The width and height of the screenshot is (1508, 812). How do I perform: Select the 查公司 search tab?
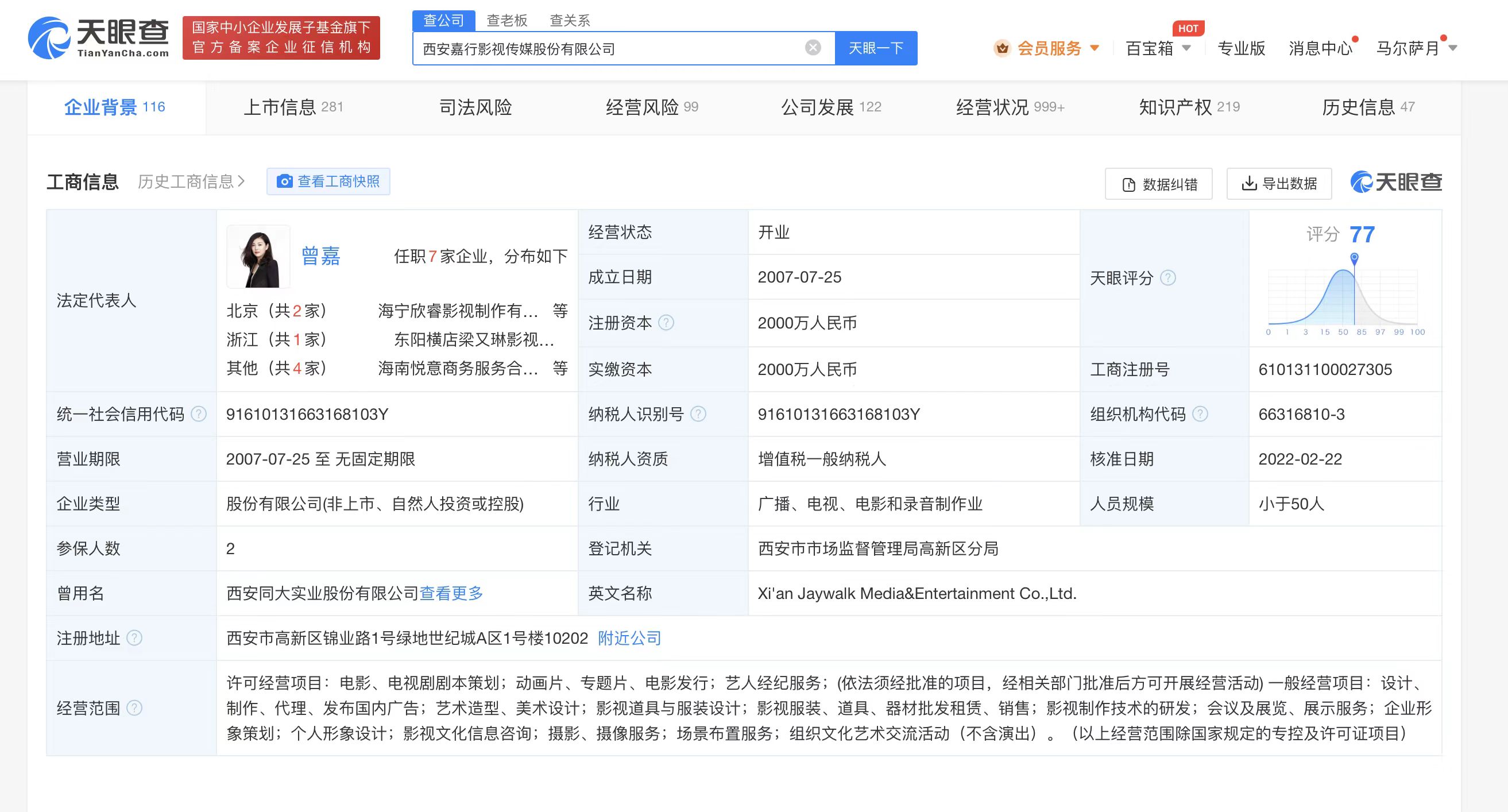click(443, 21)
